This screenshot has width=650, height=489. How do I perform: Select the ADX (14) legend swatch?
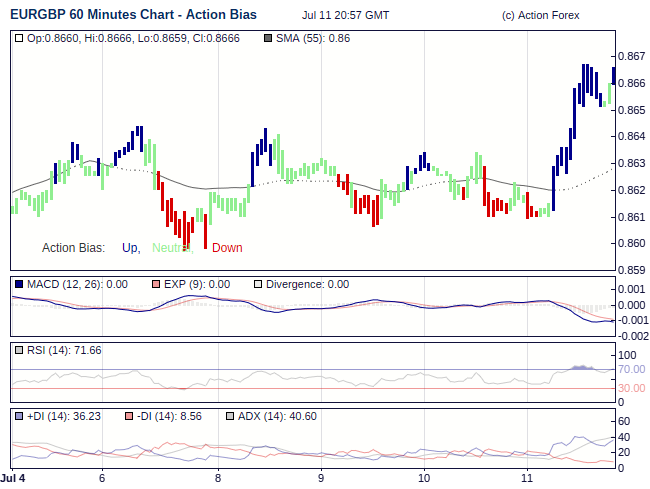(x=230, y=416)
